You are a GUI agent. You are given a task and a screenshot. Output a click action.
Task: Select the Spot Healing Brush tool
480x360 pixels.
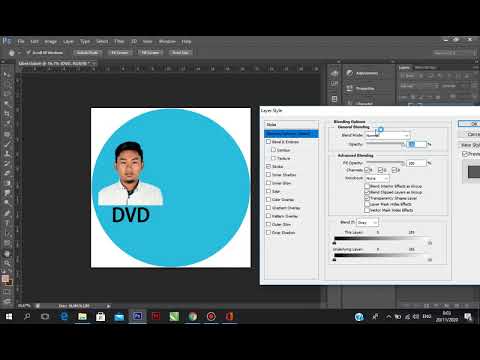pos(7,134)
